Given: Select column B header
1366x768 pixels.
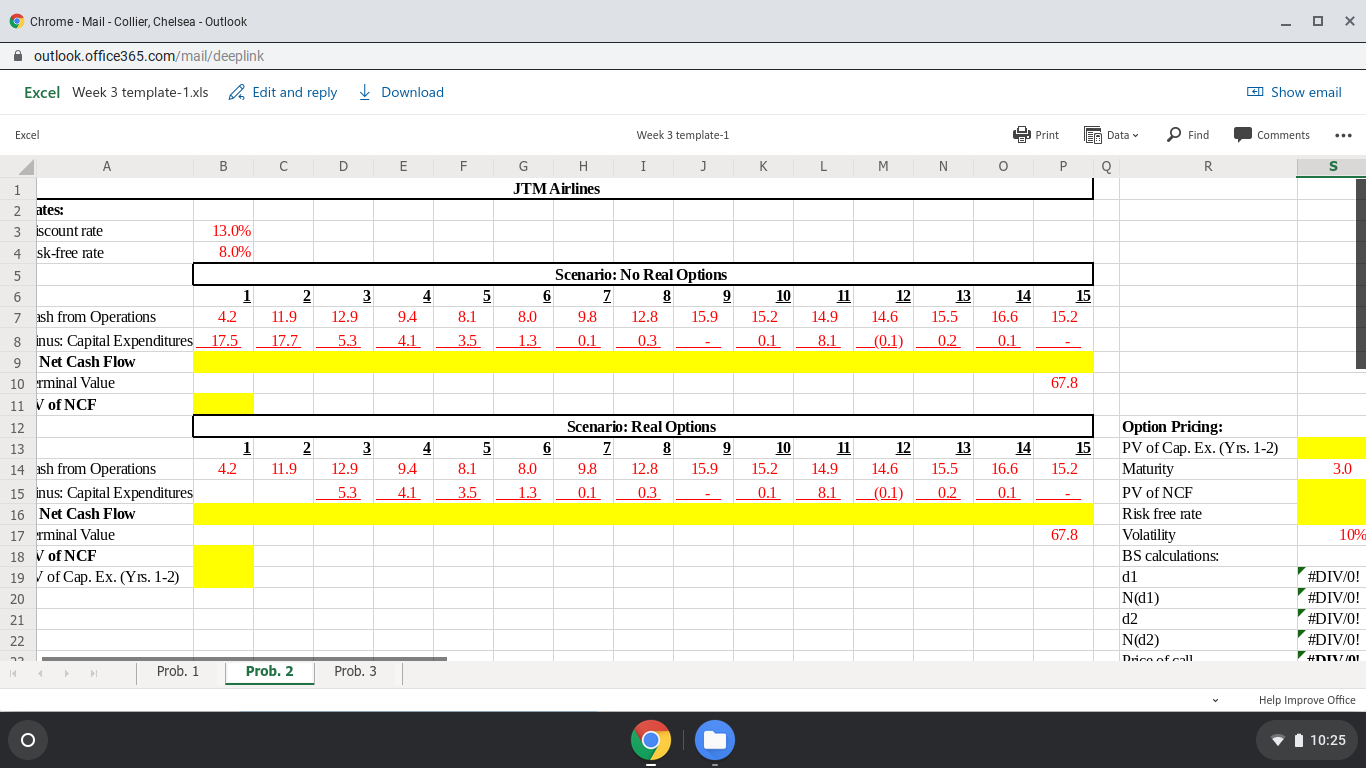Looking at the screenshot, I should point(223,167).
